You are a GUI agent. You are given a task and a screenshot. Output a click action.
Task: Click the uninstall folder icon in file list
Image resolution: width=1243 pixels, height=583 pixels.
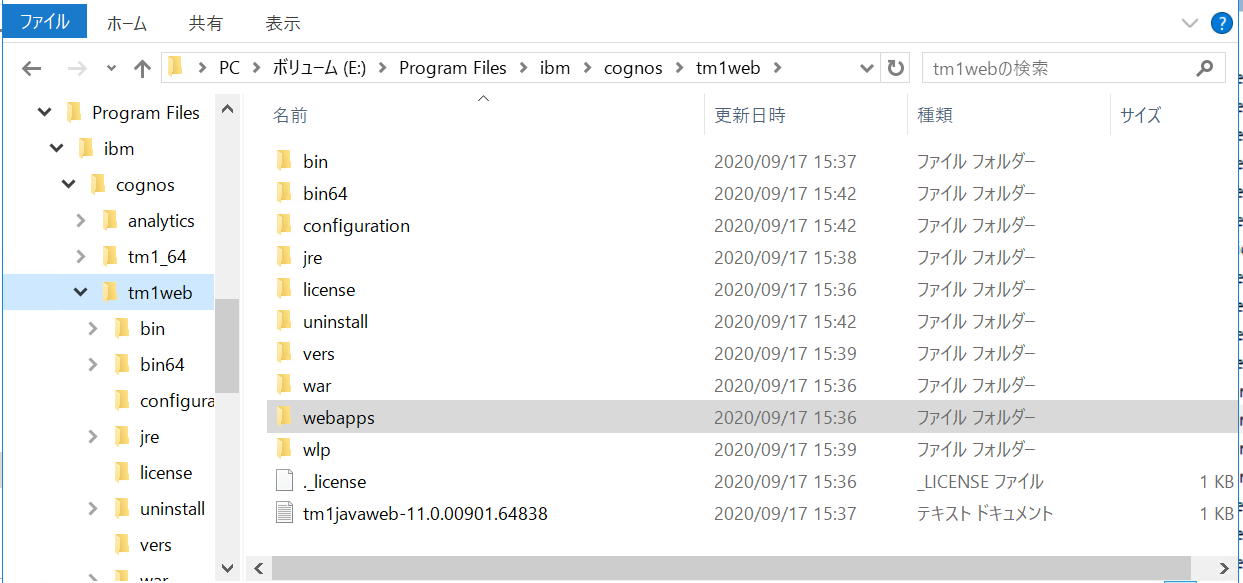click(285, 321)
